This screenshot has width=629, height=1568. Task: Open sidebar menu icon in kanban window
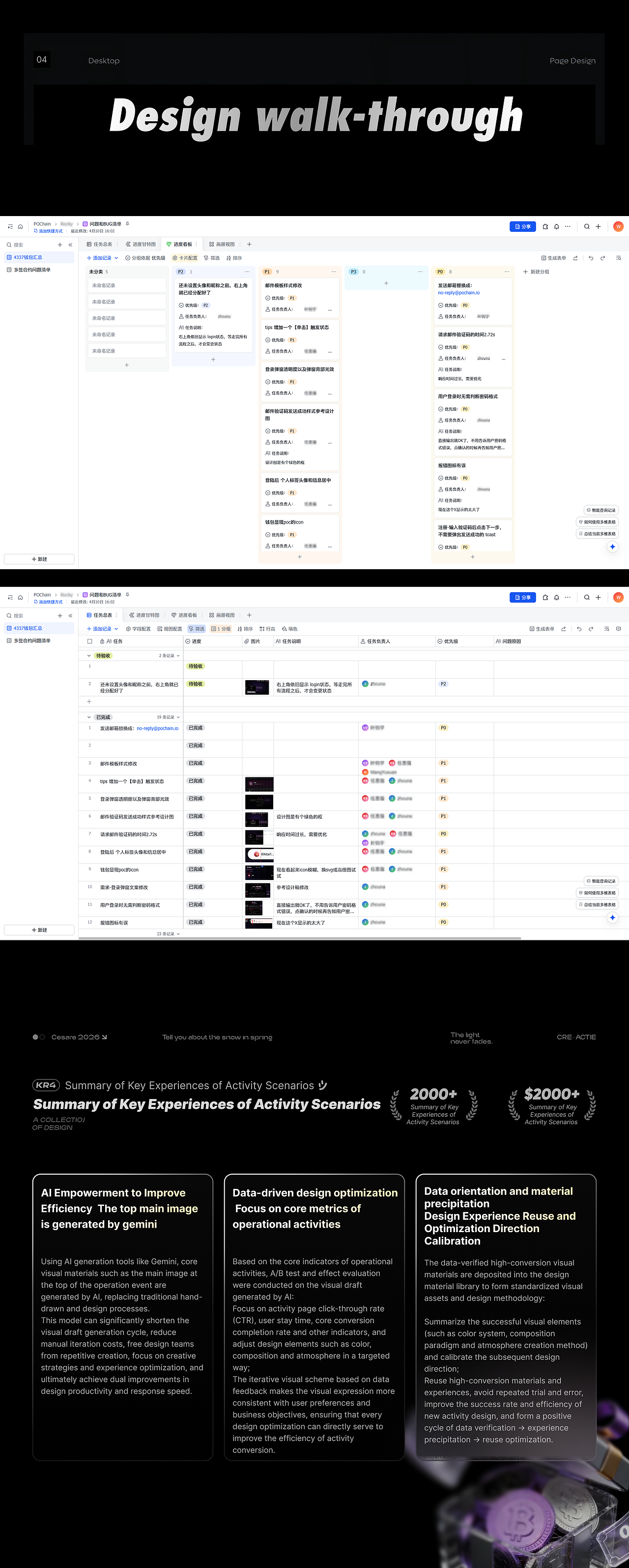(10, 226)
